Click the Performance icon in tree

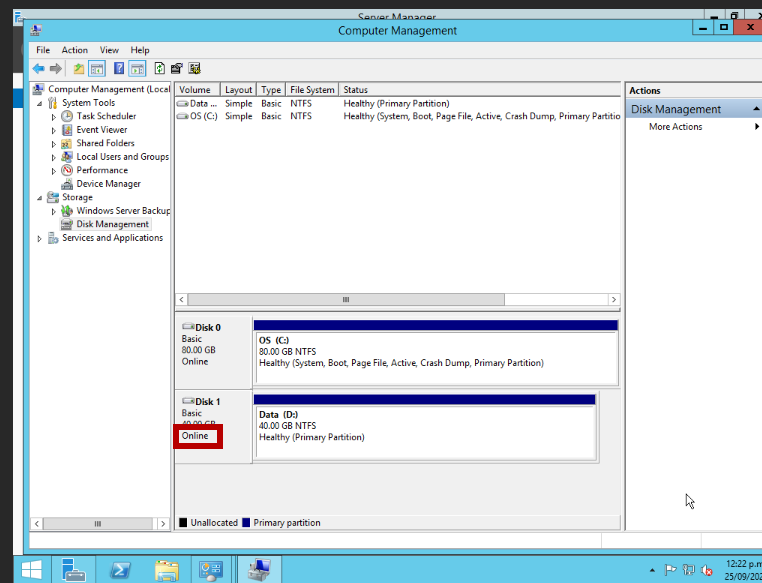[x=67, y=170]
